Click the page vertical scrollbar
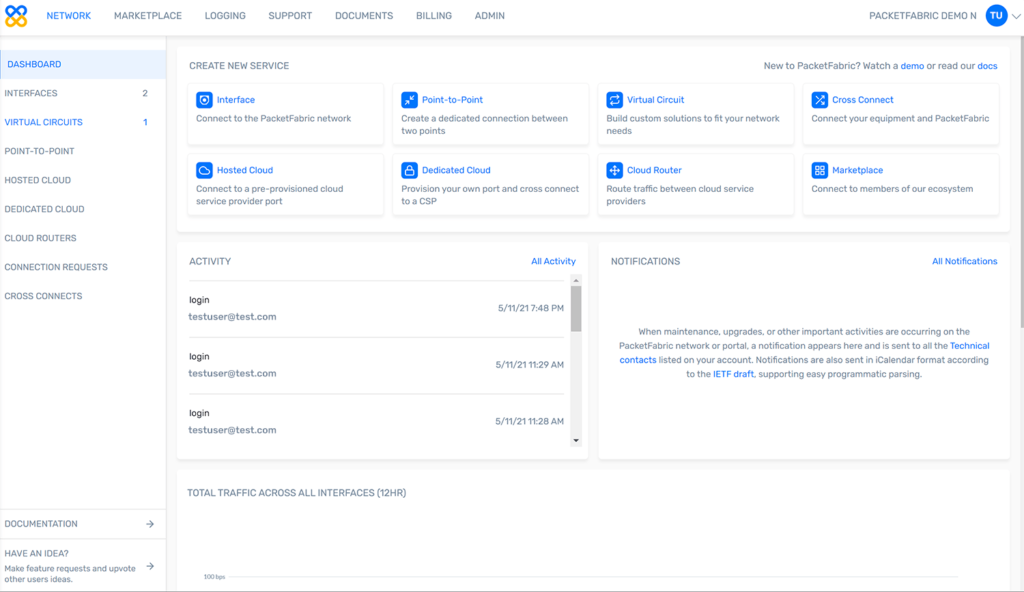Screen dimensions: 1024x592 tap(1021, 183)
